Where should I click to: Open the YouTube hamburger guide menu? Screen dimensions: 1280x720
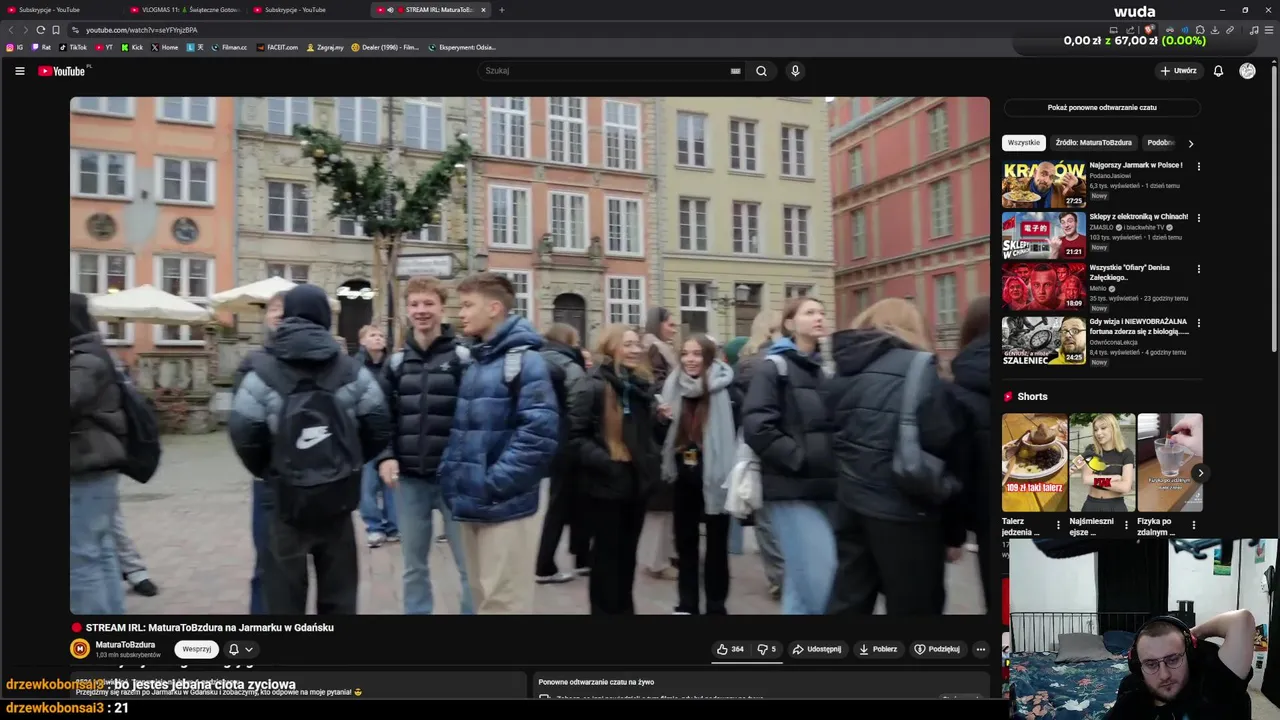(19, 71)
